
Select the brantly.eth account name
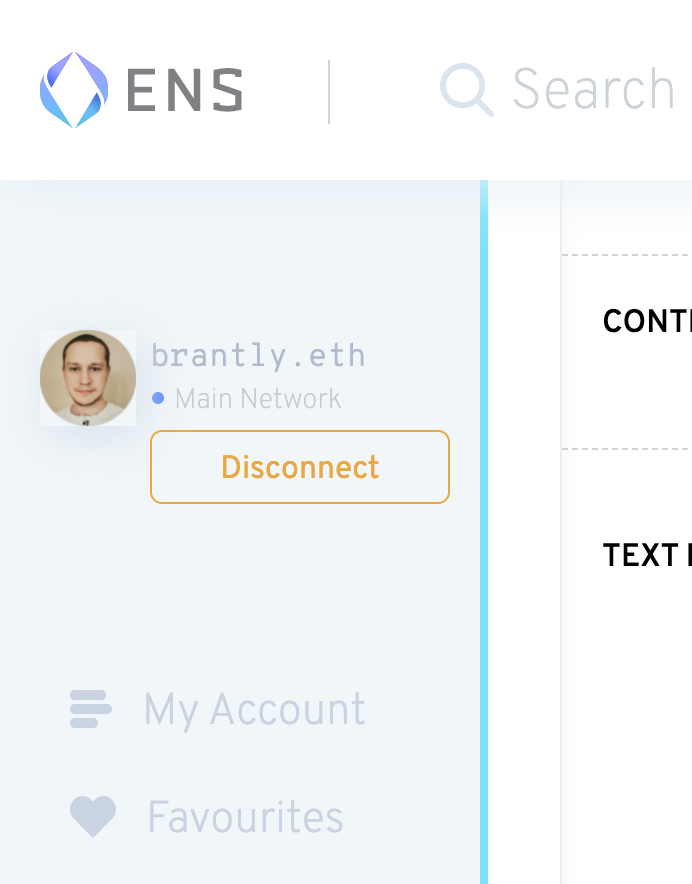pyautogui.click(x=258, y=355)
